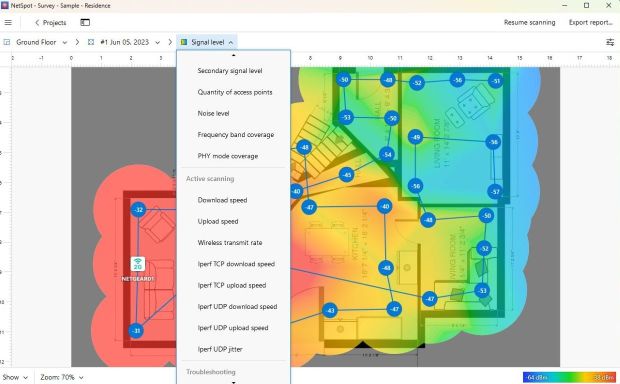Collapse the Signal level dropdown
The height and width of the screenshot is (384, 620).
click(x=206, y=42)
